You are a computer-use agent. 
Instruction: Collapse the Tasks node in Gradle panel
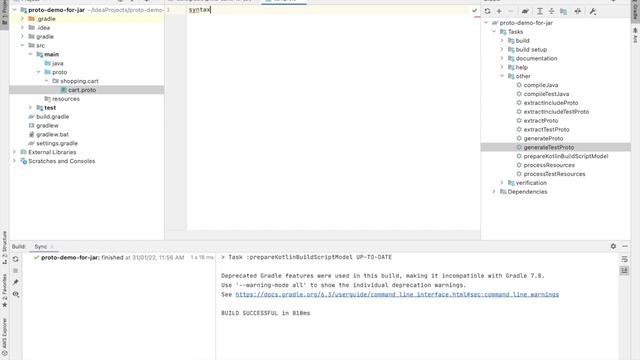pos(494,31)
